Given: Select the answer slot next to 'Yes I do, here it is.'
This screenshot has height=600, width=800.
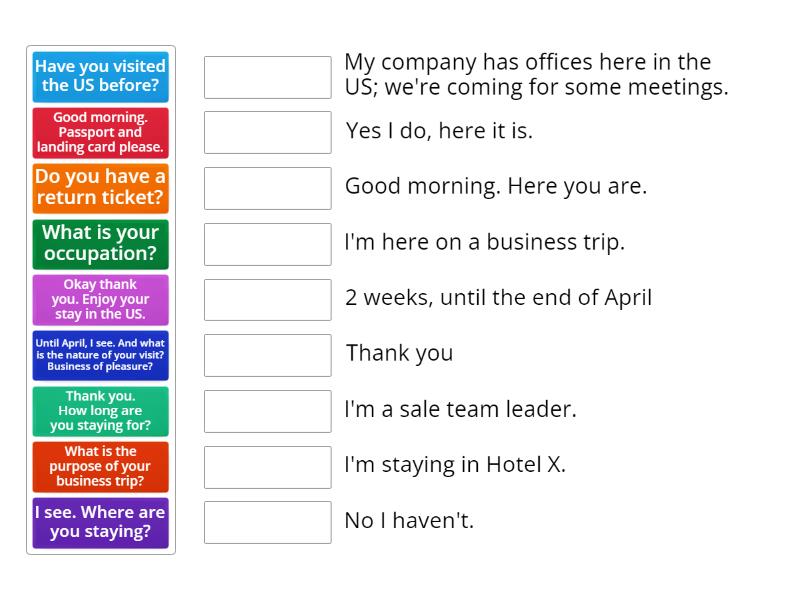Looking at the screenshot, I should (x=267, y=132).
